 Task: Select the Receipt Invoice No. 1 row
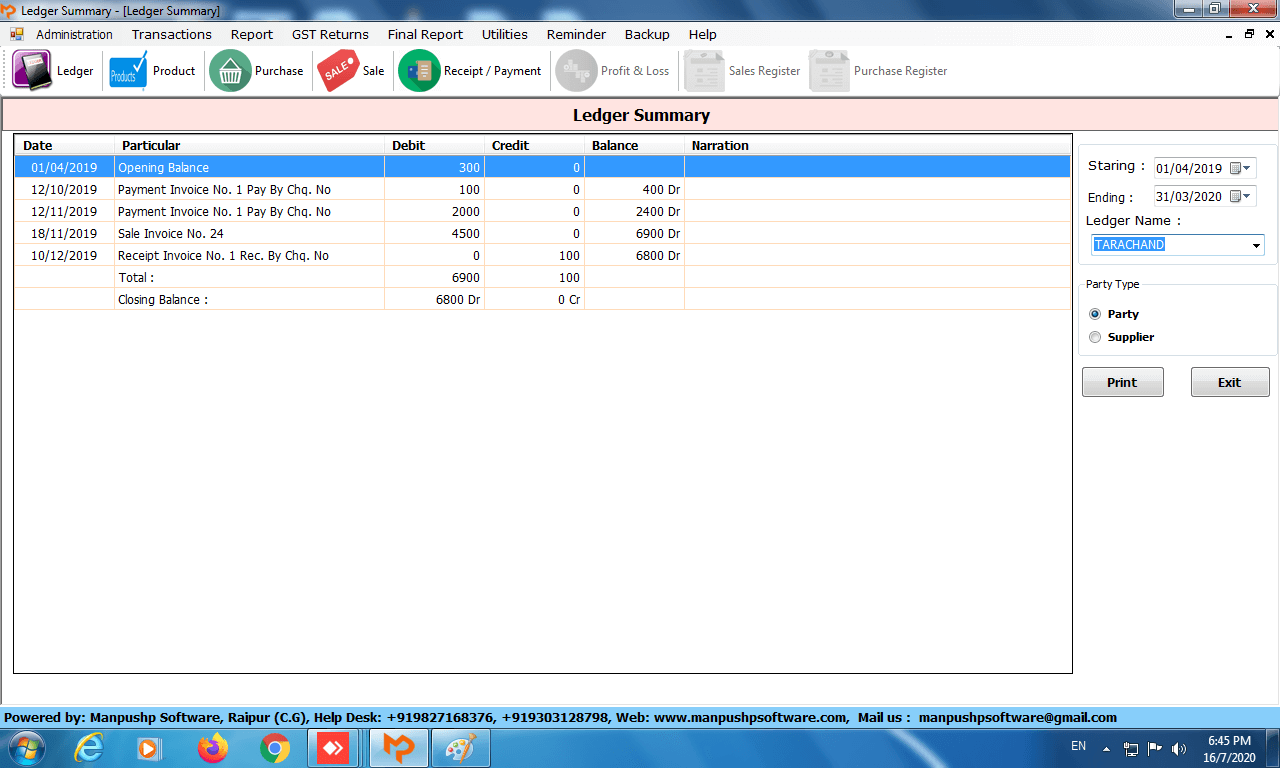[x=542, y=255]
